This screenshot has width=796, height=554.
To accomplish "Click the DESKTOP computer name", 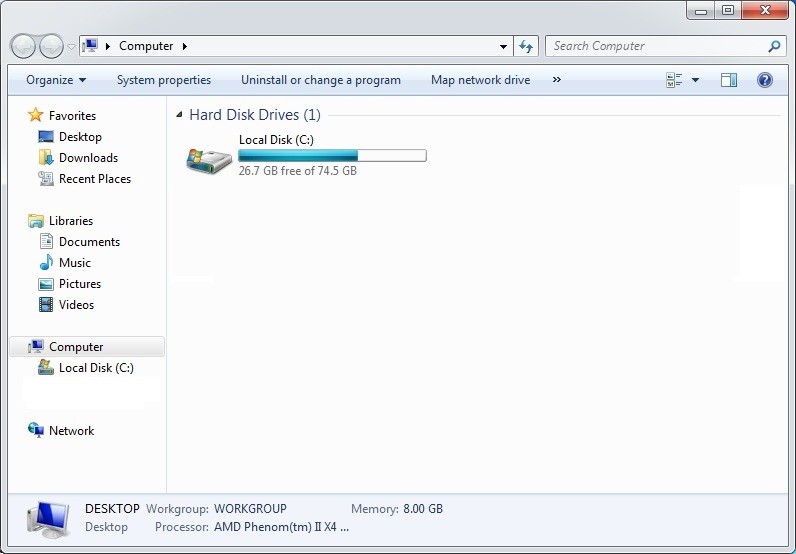I will click(112, 509).
